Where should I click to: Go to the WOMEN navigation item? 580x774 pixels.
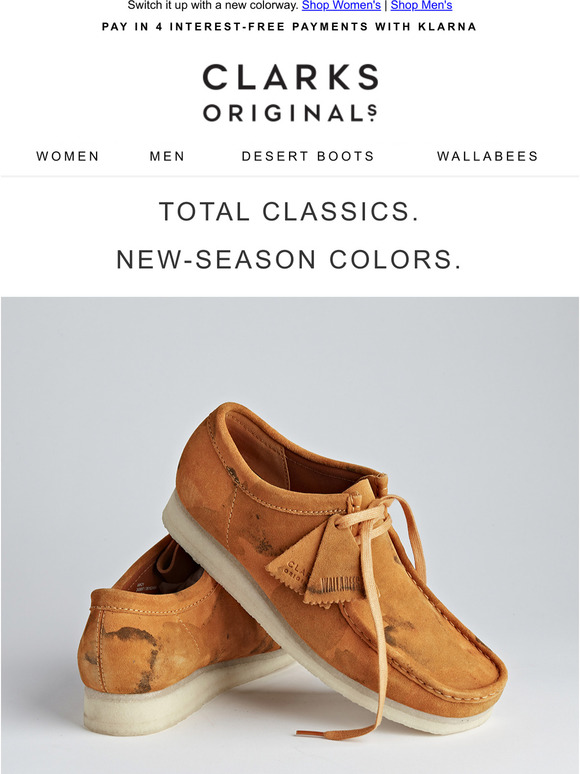[68, 156]
